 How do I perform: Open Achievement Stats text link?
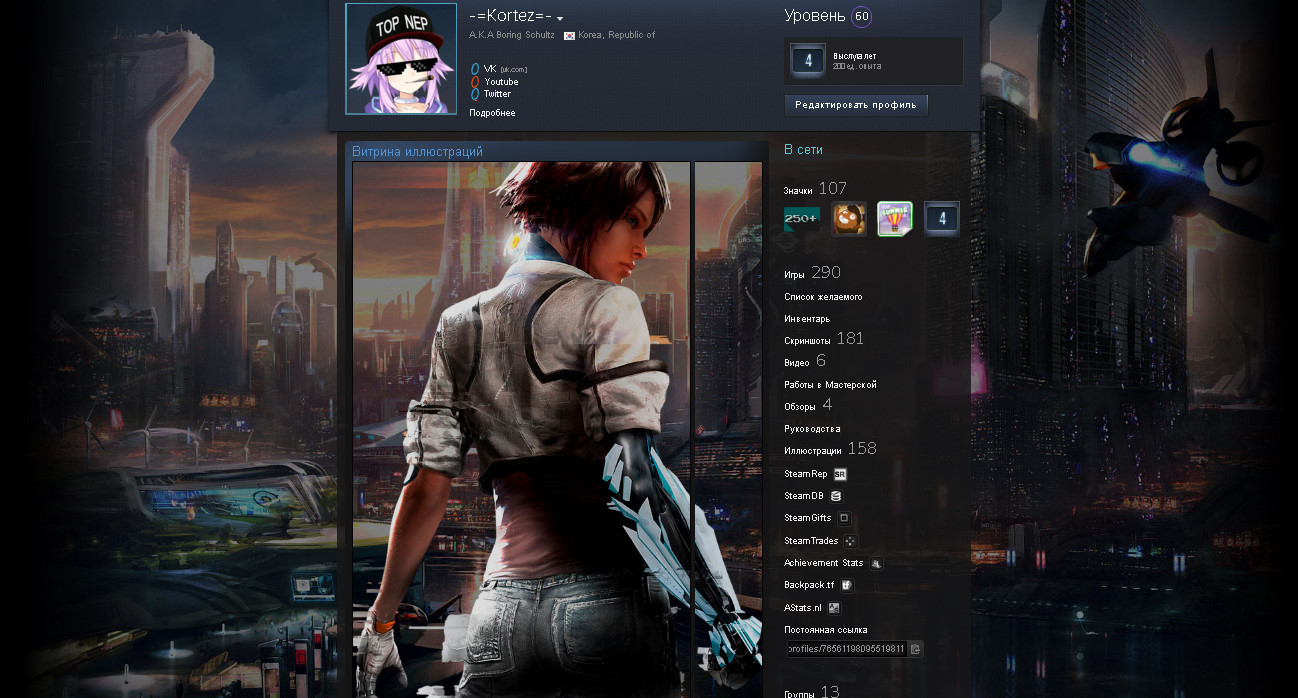[x=824, y=563]
